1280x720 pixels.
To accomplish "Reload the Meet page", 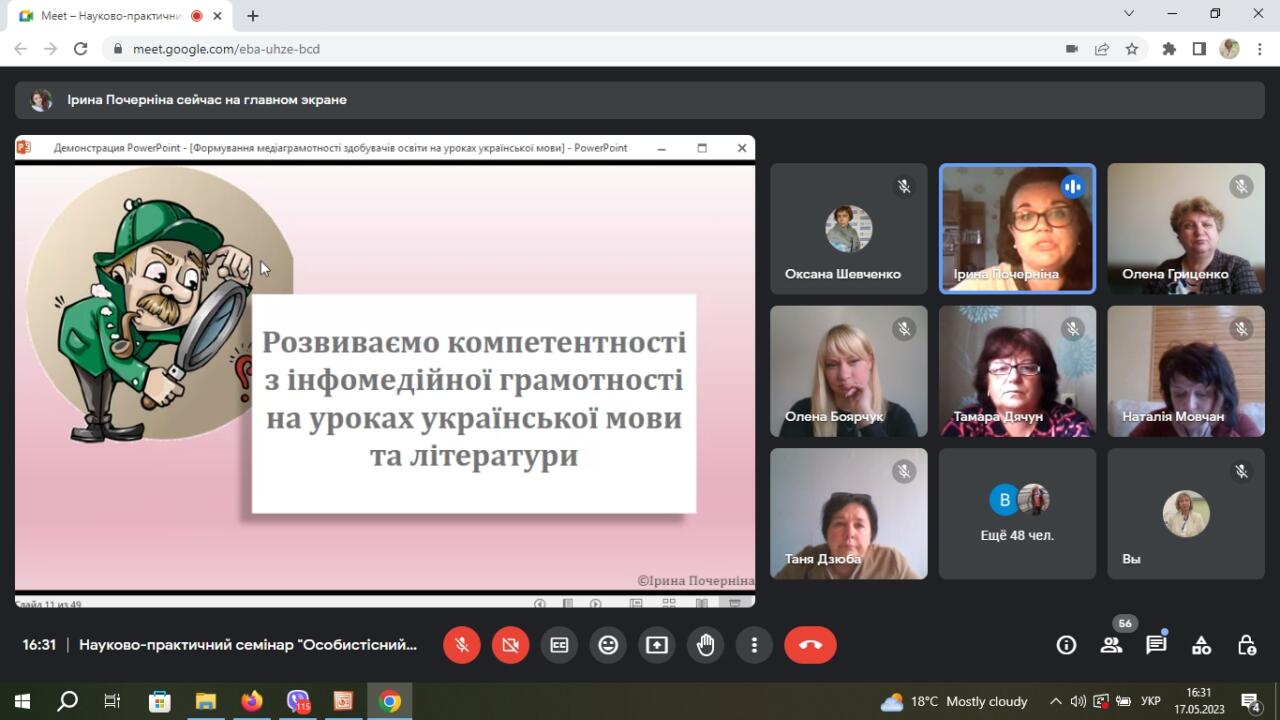I will (82, 48).
